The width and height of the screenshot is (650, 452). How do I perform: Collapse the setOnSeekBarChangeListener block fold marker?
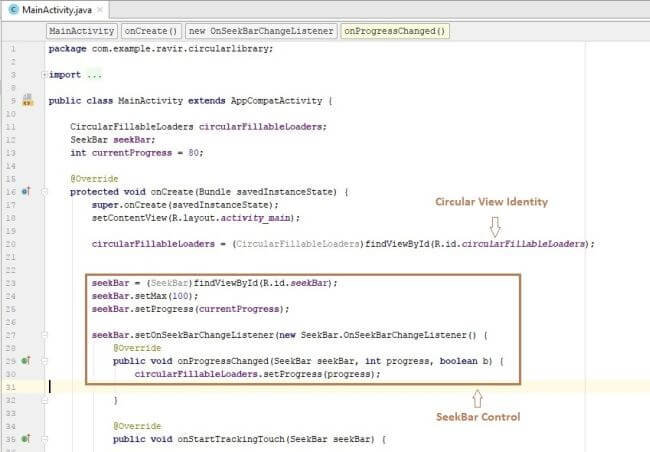44,335
